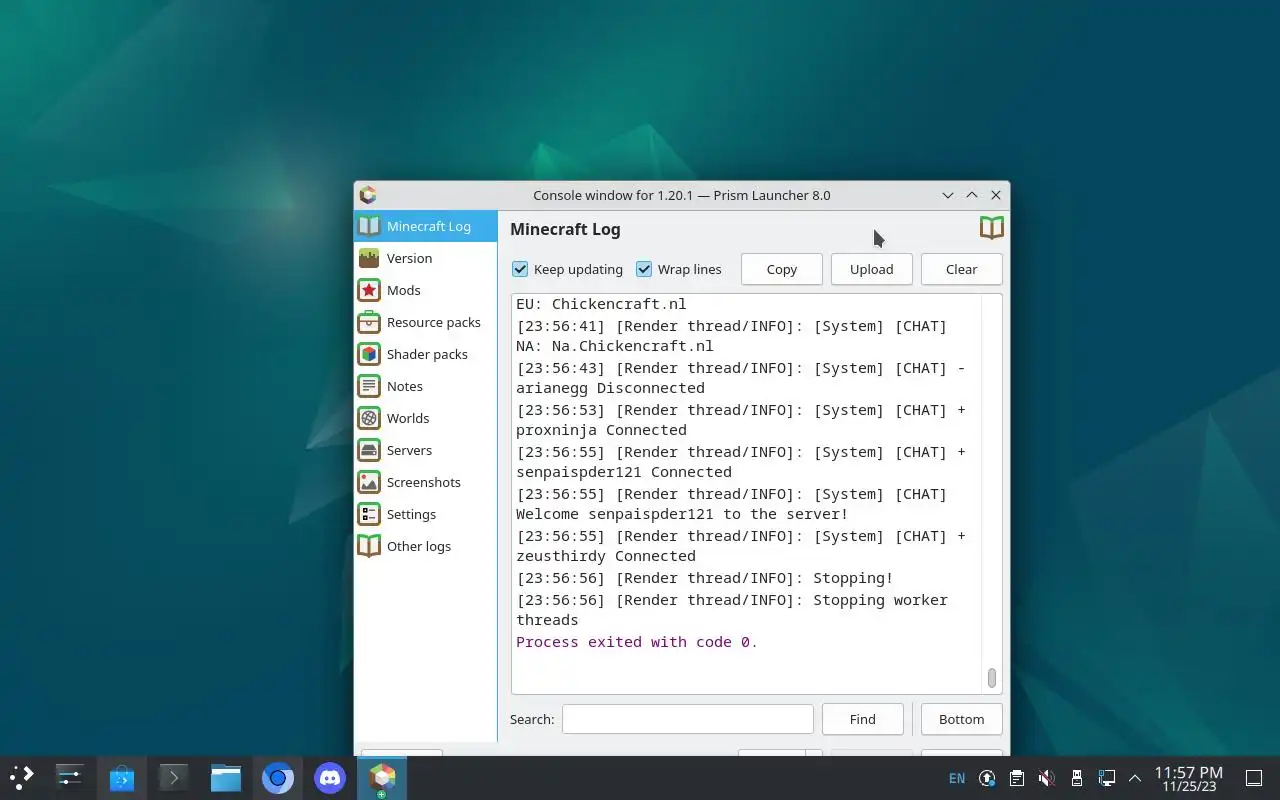Open System Settings from the taskbar
Viewport: 1280px width, 800px height.
coord(70,777)
